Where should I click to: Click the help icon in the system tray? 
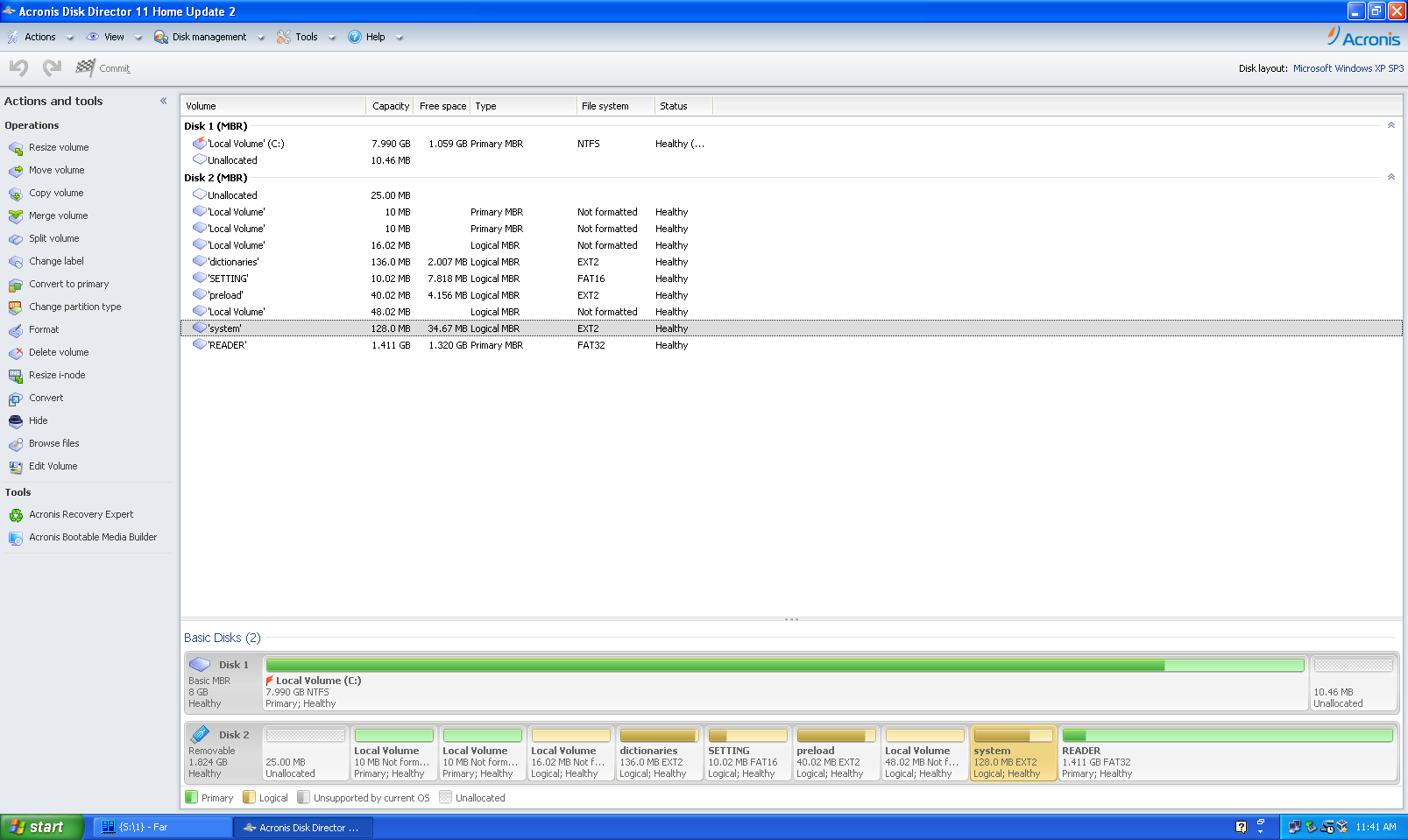1241,827
